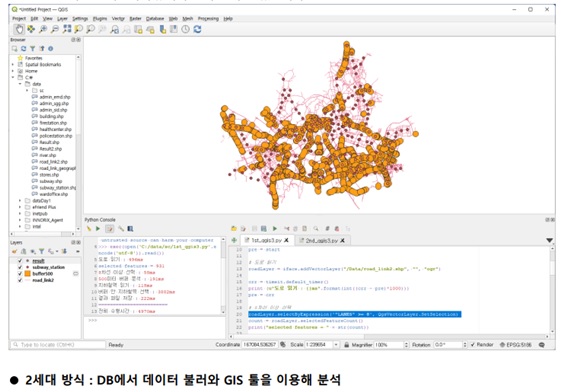Click the EPSG:5186 CRS button
The width and height of the screenshot is (567, 392).
[516, 345]
